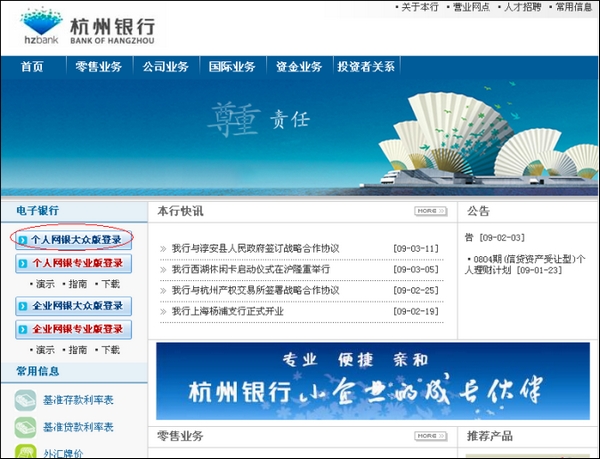
Task: Open news 我行西湖休闲卡启动仪式在沪隆重举行
Action: click(x=251, y=269)
